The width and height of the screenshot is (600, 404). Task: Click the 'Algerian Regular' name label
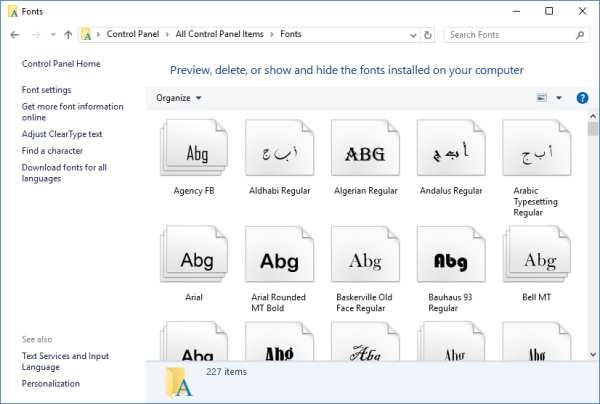[x=365, y=191]
